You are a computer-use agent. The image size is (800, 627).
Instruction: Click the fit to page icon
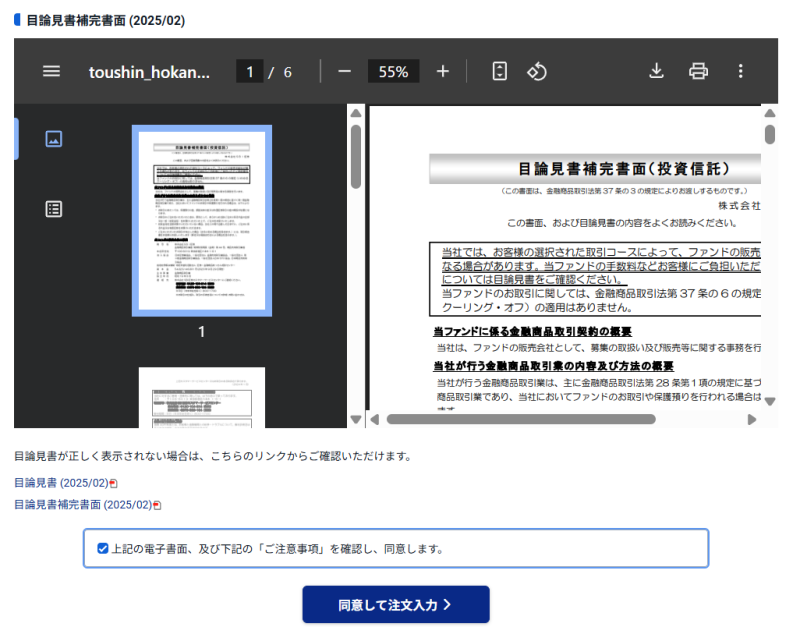(x=499, y=71)
